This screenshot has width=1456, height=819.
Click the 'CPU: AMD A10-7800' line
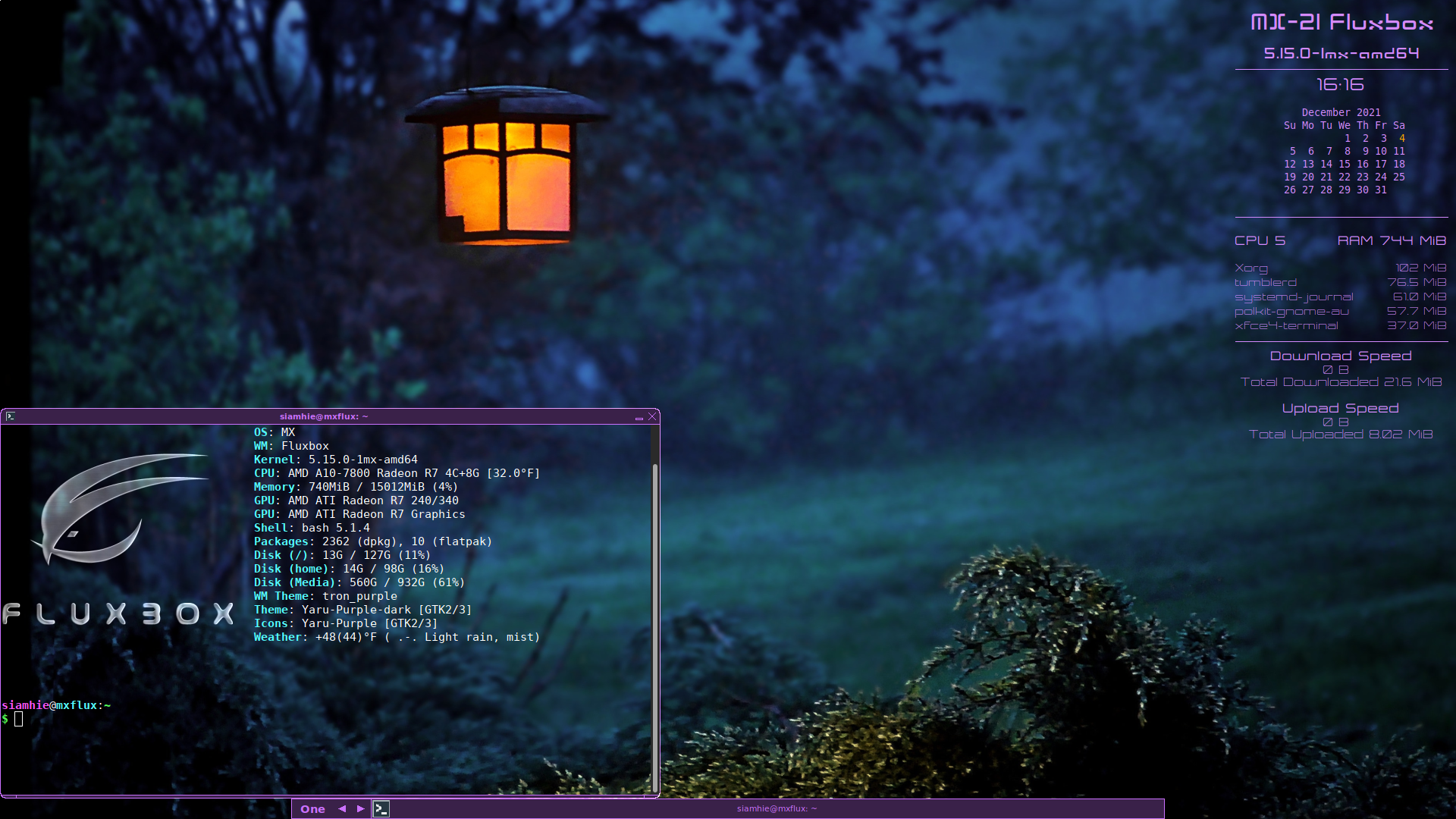point(397,473)
